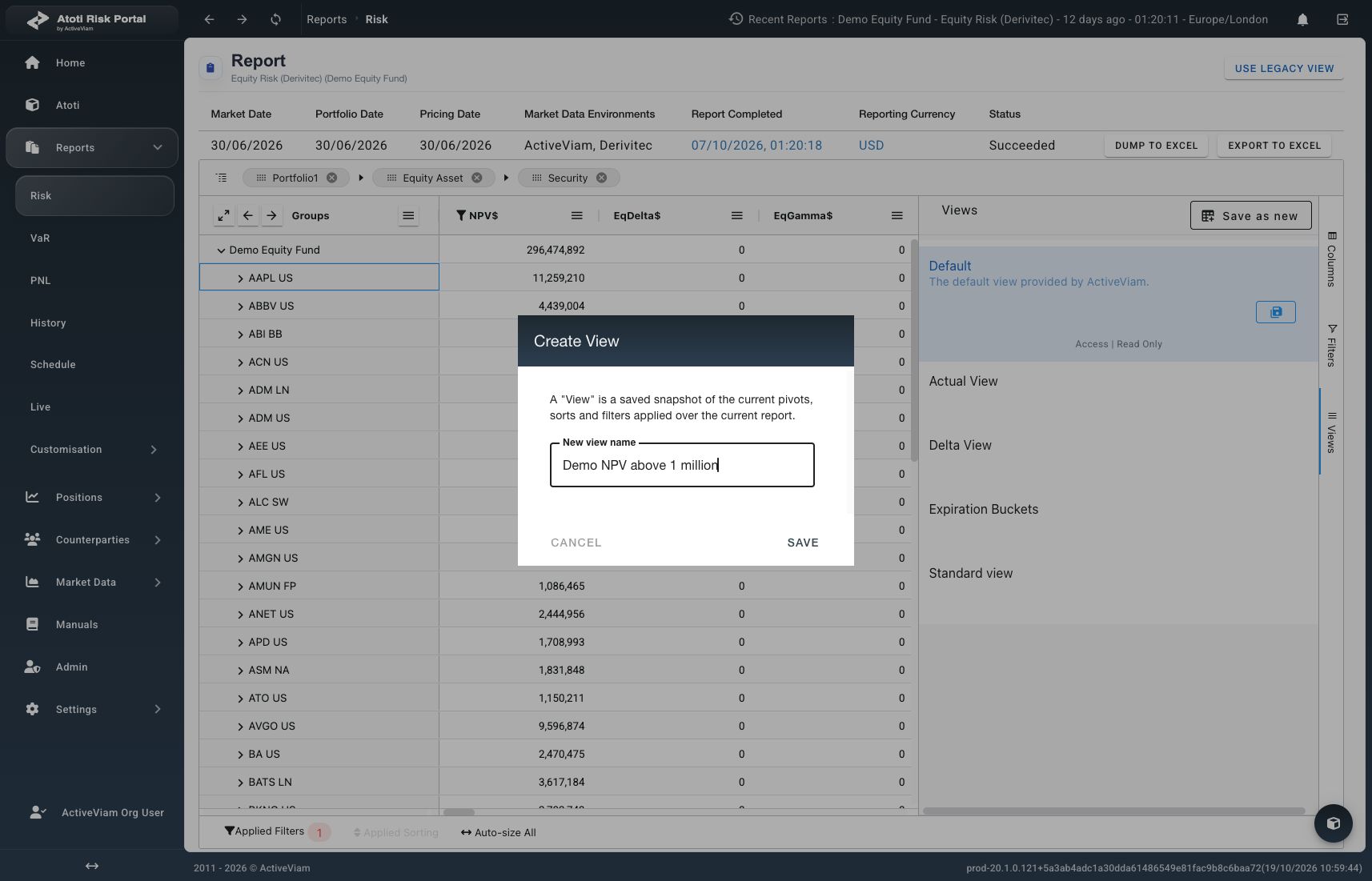Expand the AAPL US row
The width and height of the screenshot is (1372, 881).
(x=240, y=278)
